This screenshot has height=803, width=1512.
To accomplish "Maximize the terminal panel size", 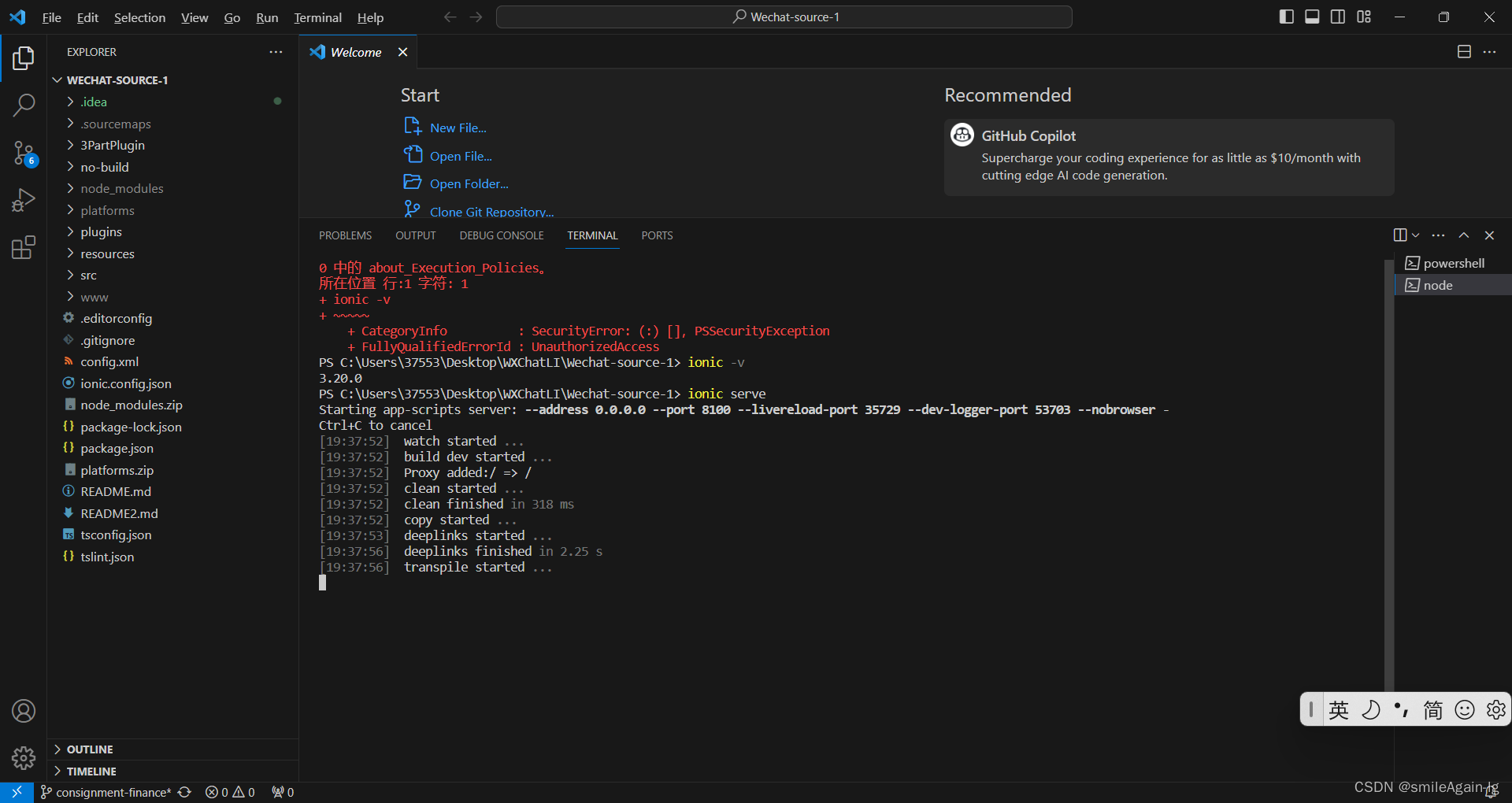I will coord(1464,235).
